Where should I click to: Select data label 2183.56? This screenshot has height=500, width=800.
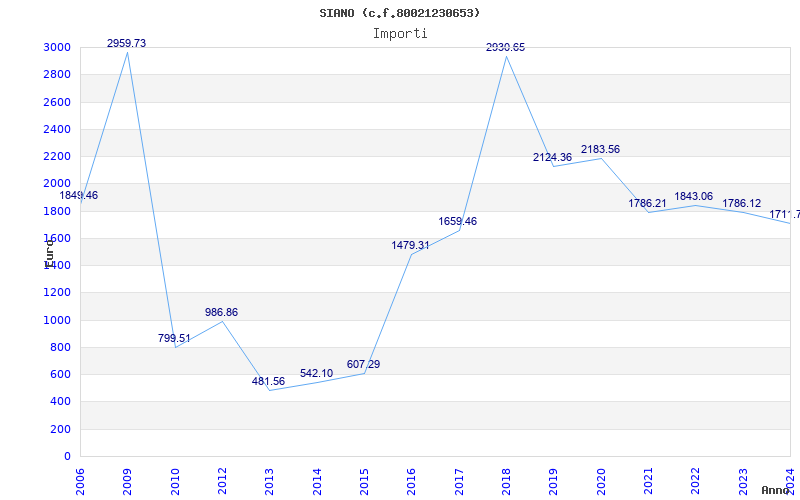[x=601, y=149]
